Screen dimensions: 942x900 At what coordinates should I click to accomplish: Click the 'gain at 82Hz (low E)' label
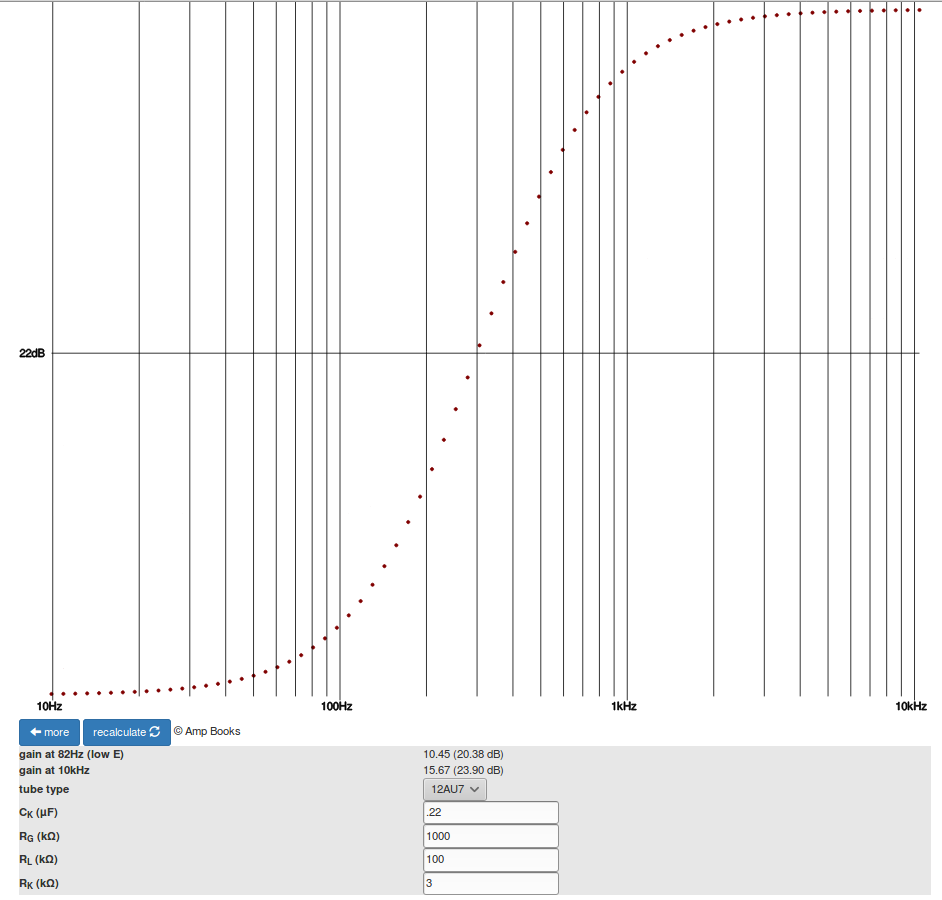(71, 754)
